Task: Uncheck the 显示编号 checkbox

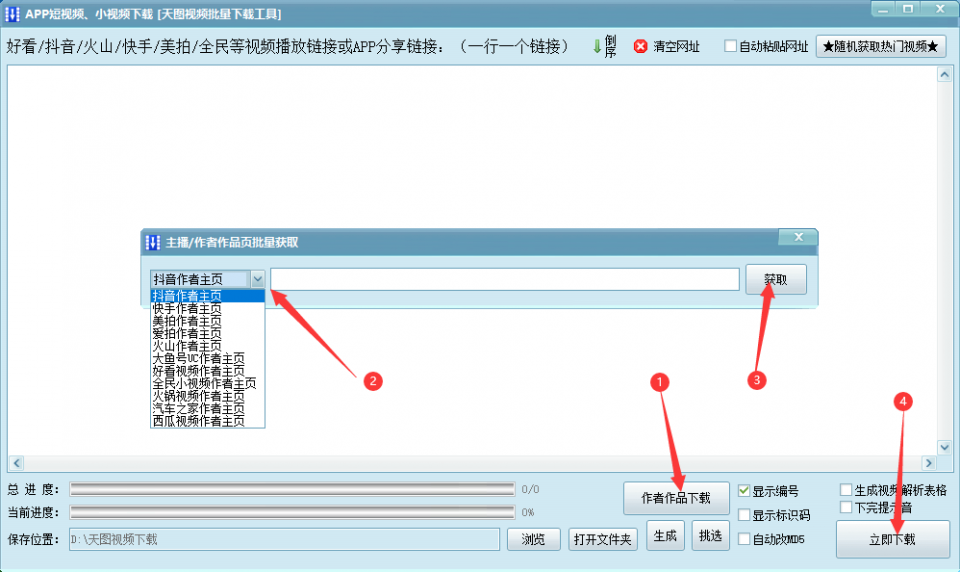Action: coord(743,491)
